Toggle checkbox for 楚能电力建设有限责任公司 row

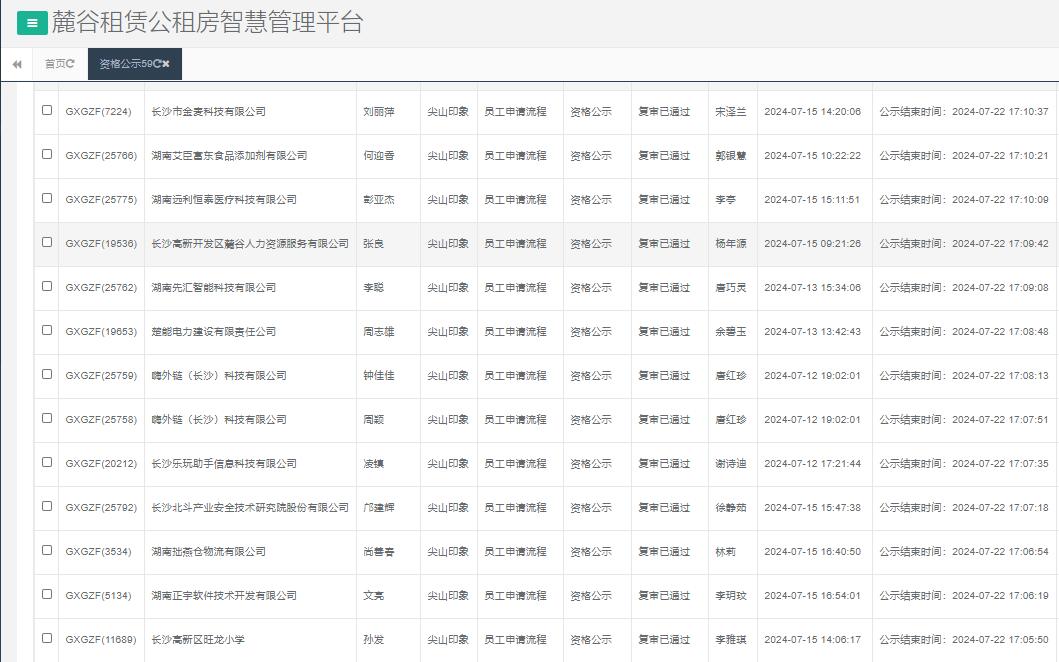pos(47,331)
